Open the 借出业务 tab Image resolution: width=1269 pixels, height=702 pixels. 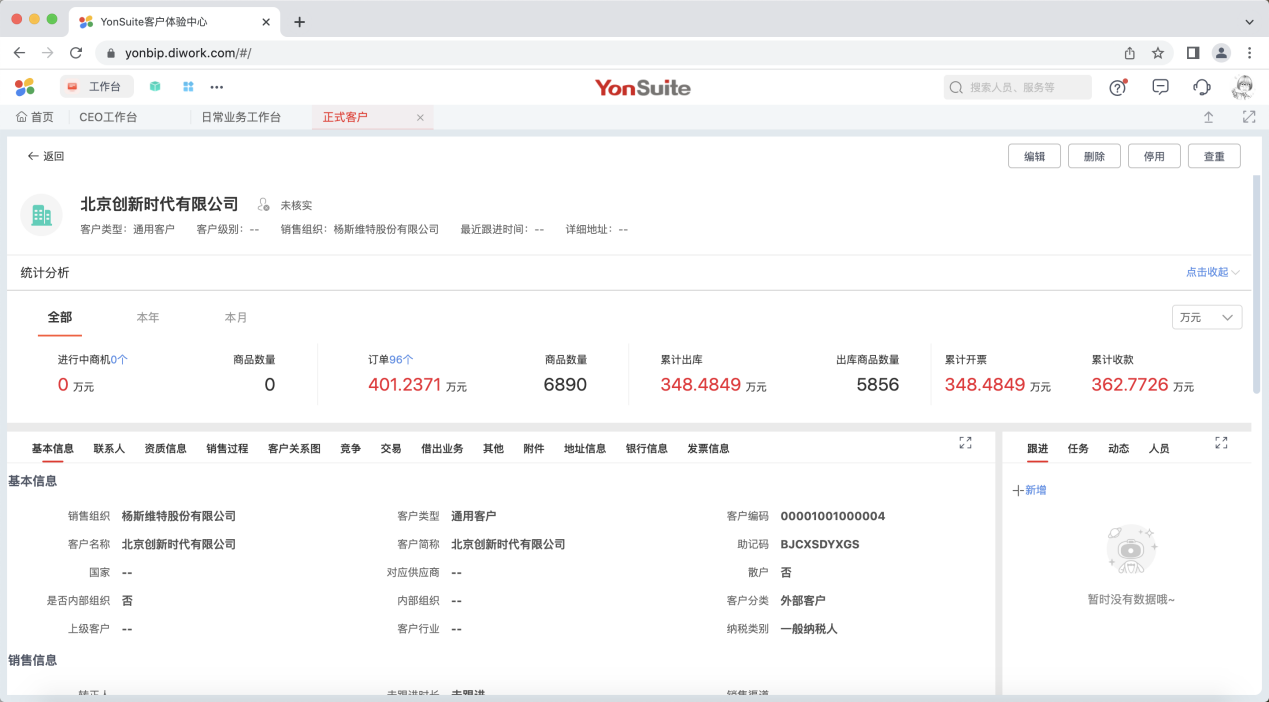pos(442,449)
